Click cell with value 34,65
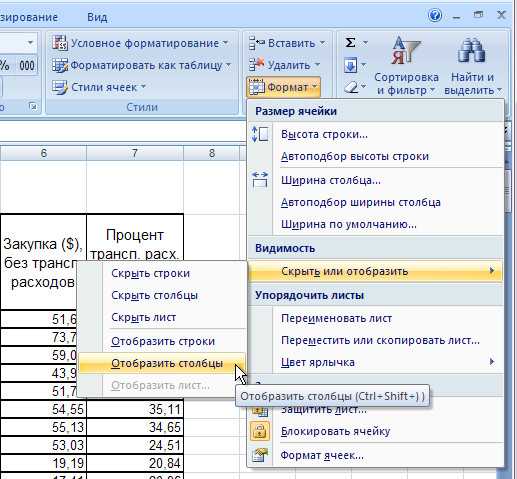The height and width of the screenshot is (479, 517). click(135, 427)
